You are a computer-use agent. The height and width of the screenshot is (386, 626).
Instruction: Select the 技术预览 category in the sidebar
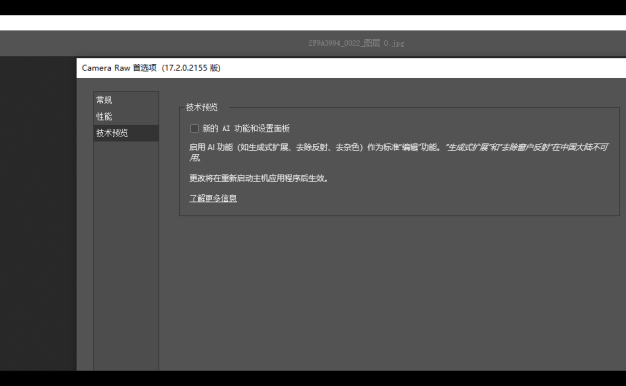[126, 133]
